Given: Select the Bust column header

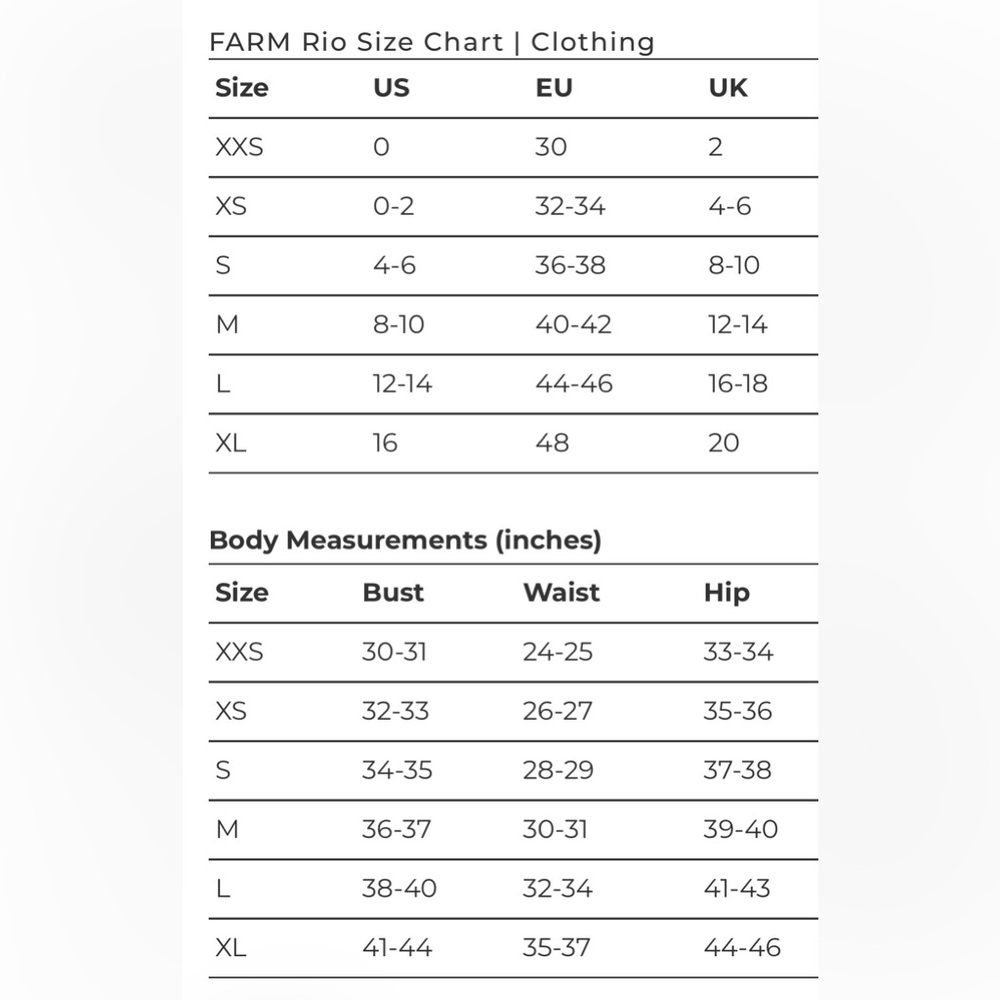Looking at the screenshot, I should (393, 592).
